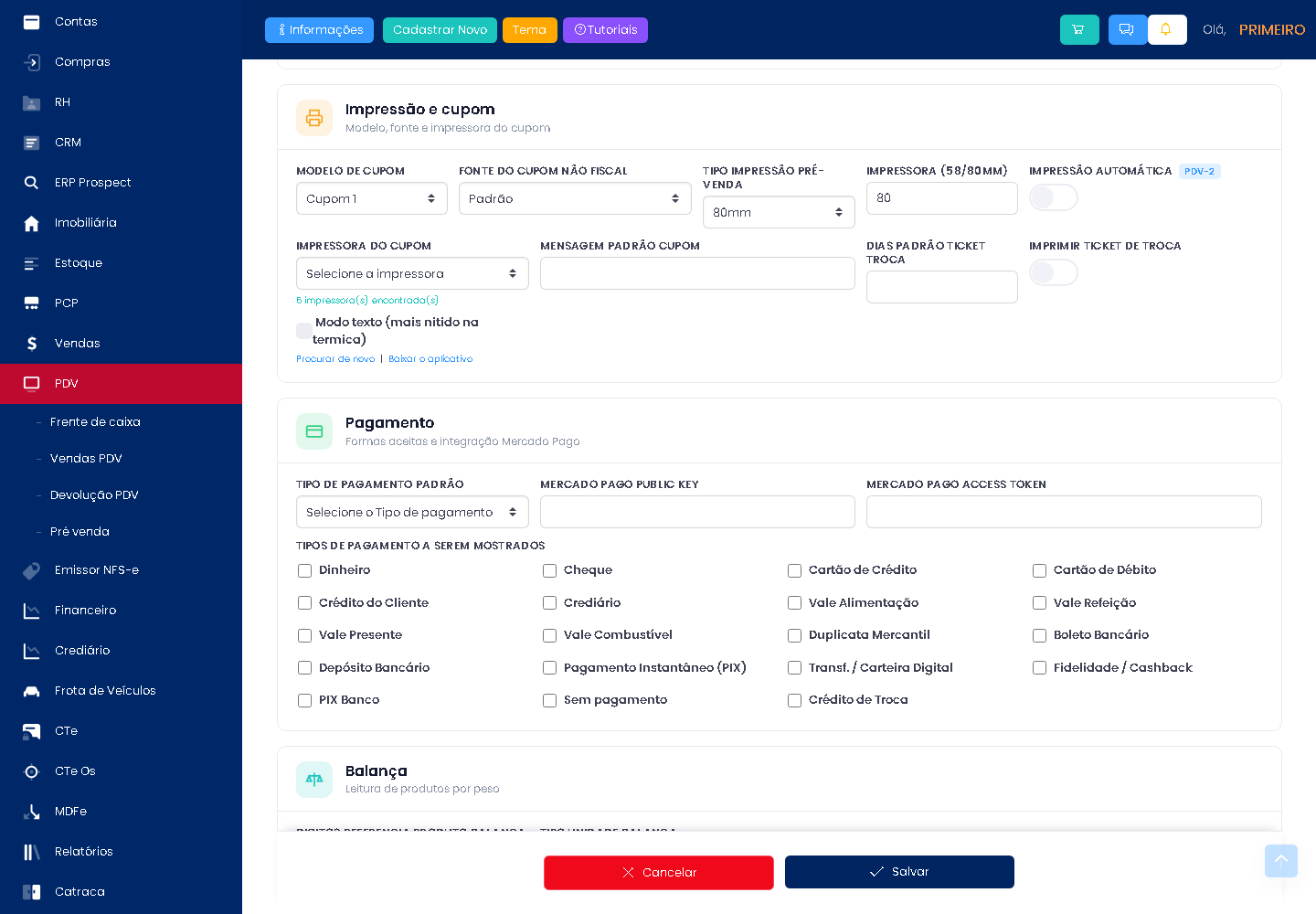The height and width of the screenshot is (914, 1316).
Task: Click the Salvar button
Action: pyautogui.click(x=899, y=872)
